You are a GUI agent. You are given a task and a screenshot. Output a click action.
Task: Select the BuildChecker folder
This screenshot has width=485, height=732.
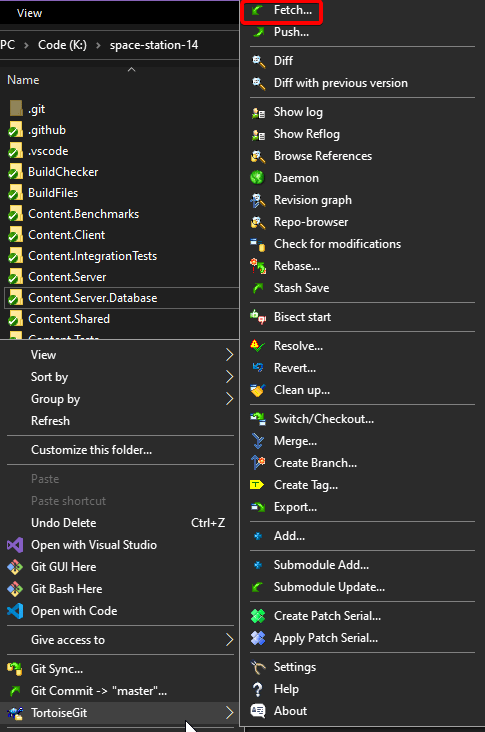(63, 172)
